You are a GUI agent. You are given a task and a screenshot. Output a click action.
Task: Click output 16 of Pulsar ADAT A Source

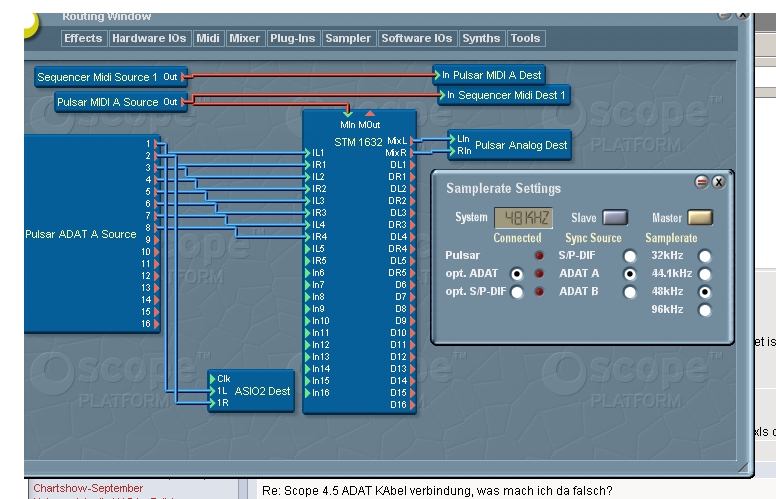(156, 324)
